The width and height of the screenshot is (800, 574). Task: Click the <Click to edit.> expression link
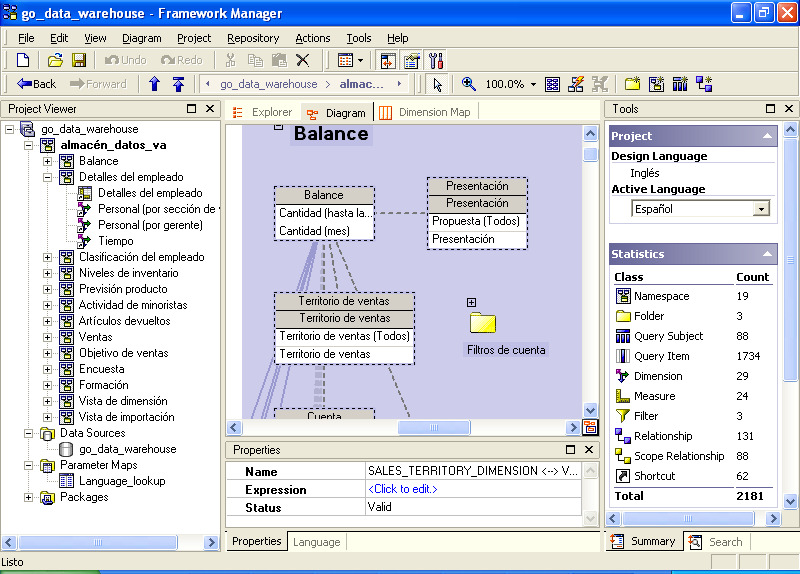[403, 489]
